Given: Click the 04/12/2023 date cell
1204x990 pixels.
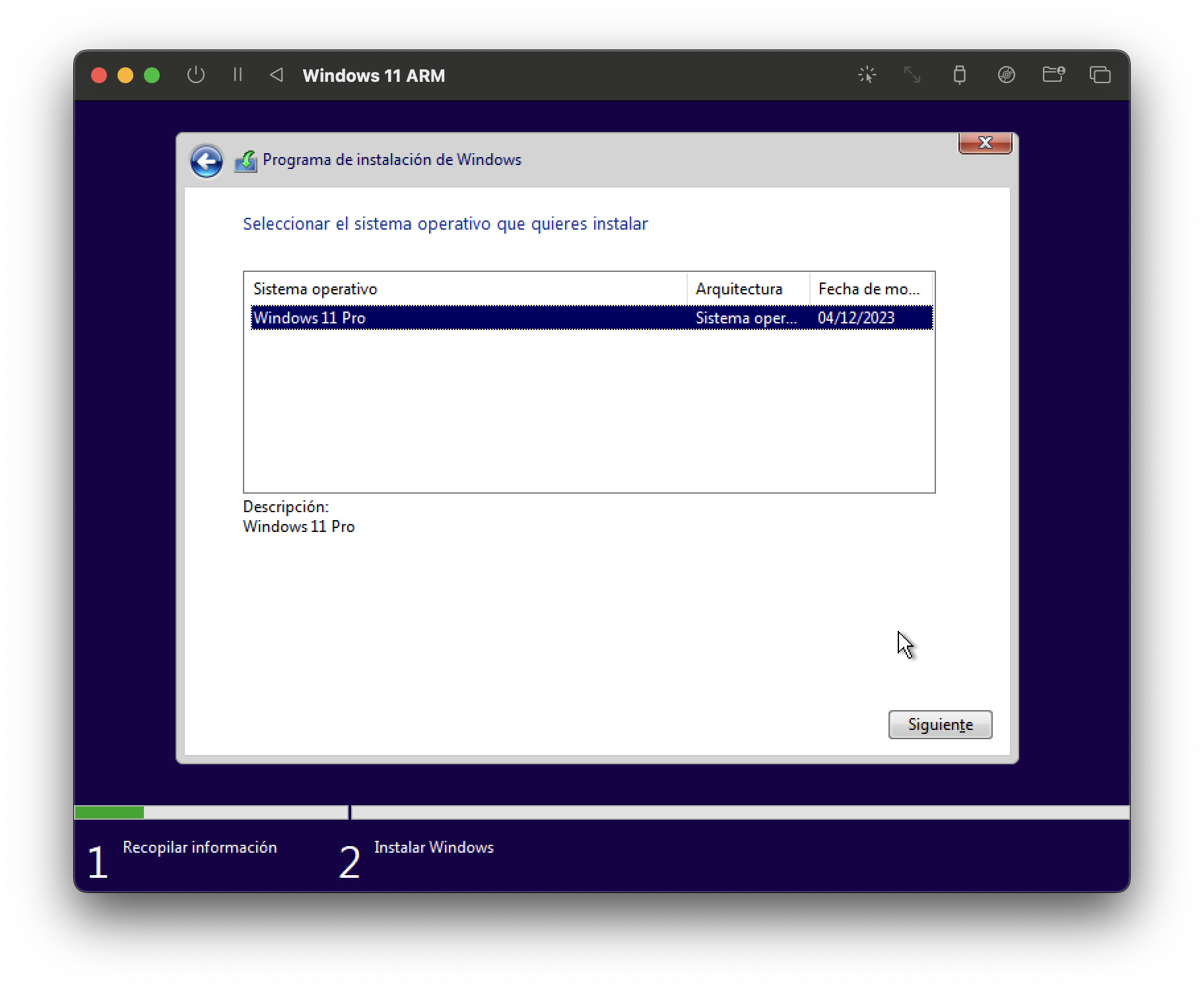Looking at the screenshot, I should (x=856, y=317).
